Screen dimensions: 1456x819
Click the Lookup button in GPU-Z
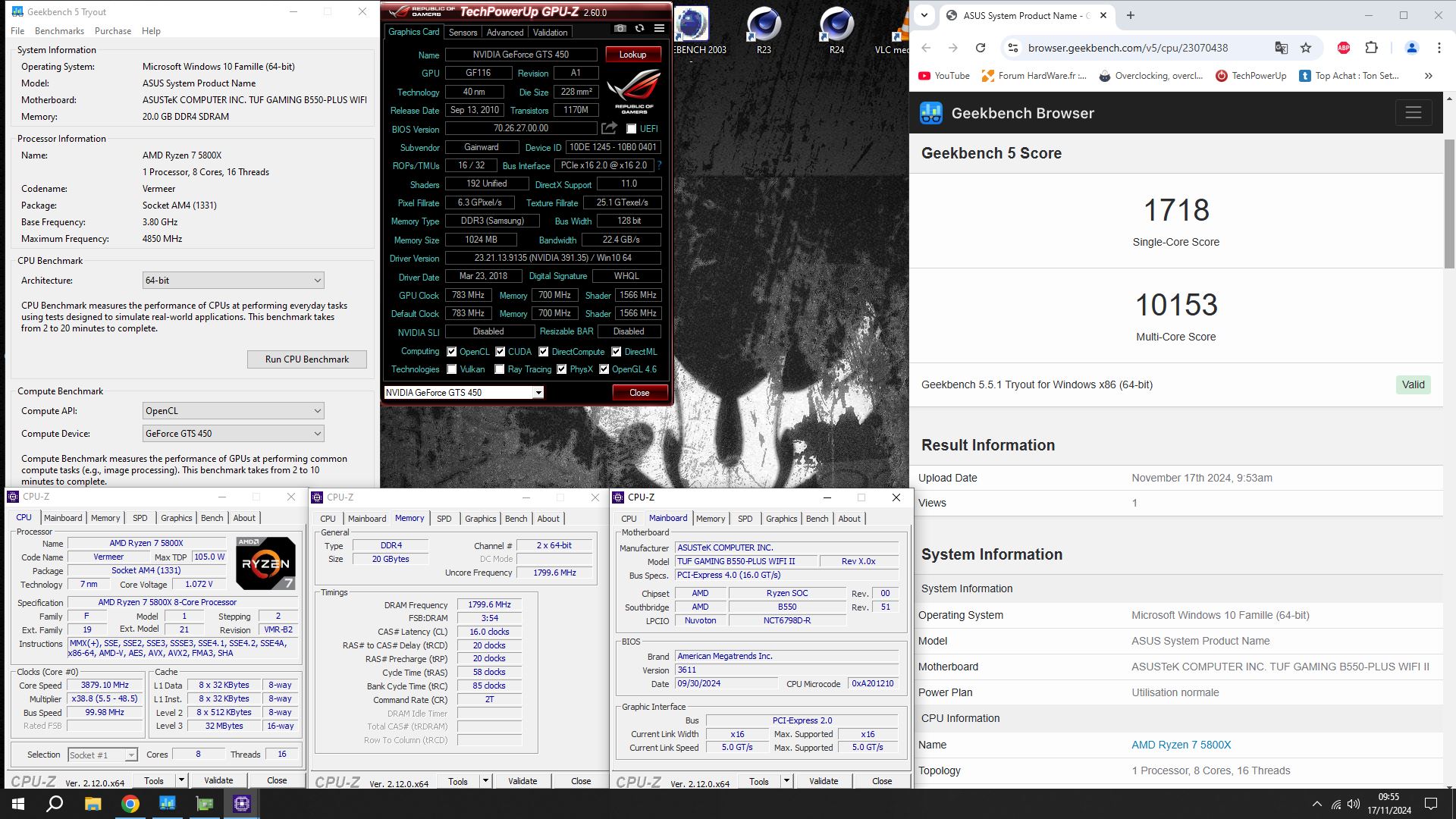(x=632, y=55)
